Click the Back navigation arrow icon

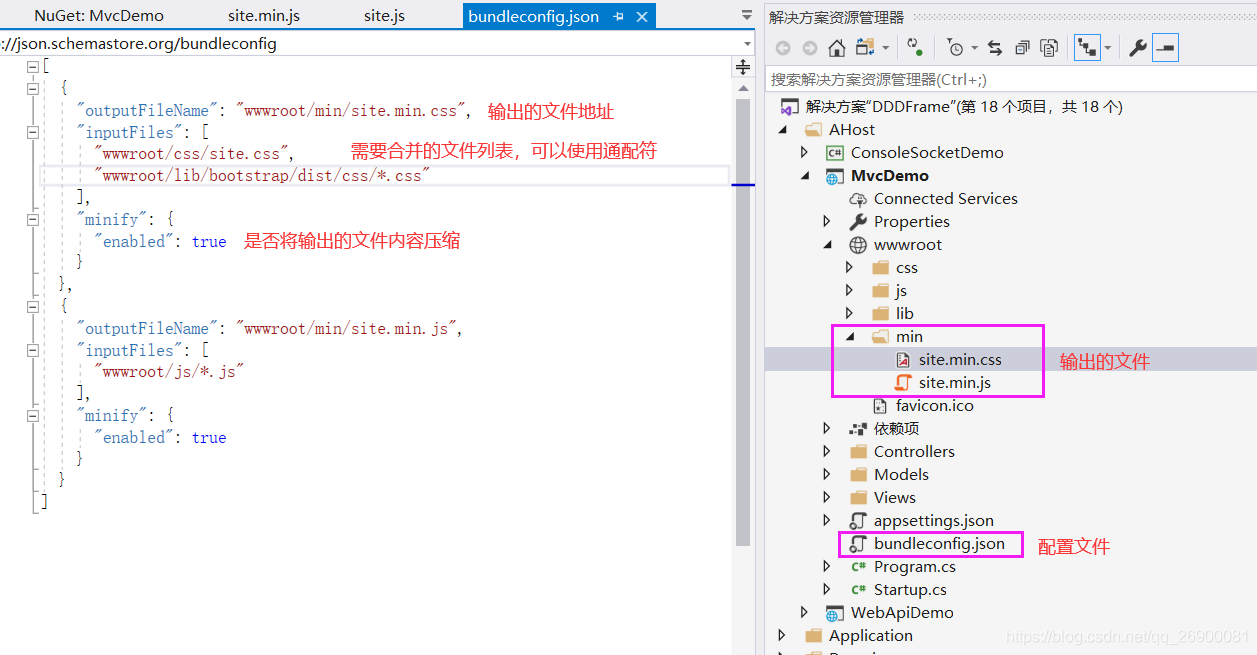click(784, 47)
